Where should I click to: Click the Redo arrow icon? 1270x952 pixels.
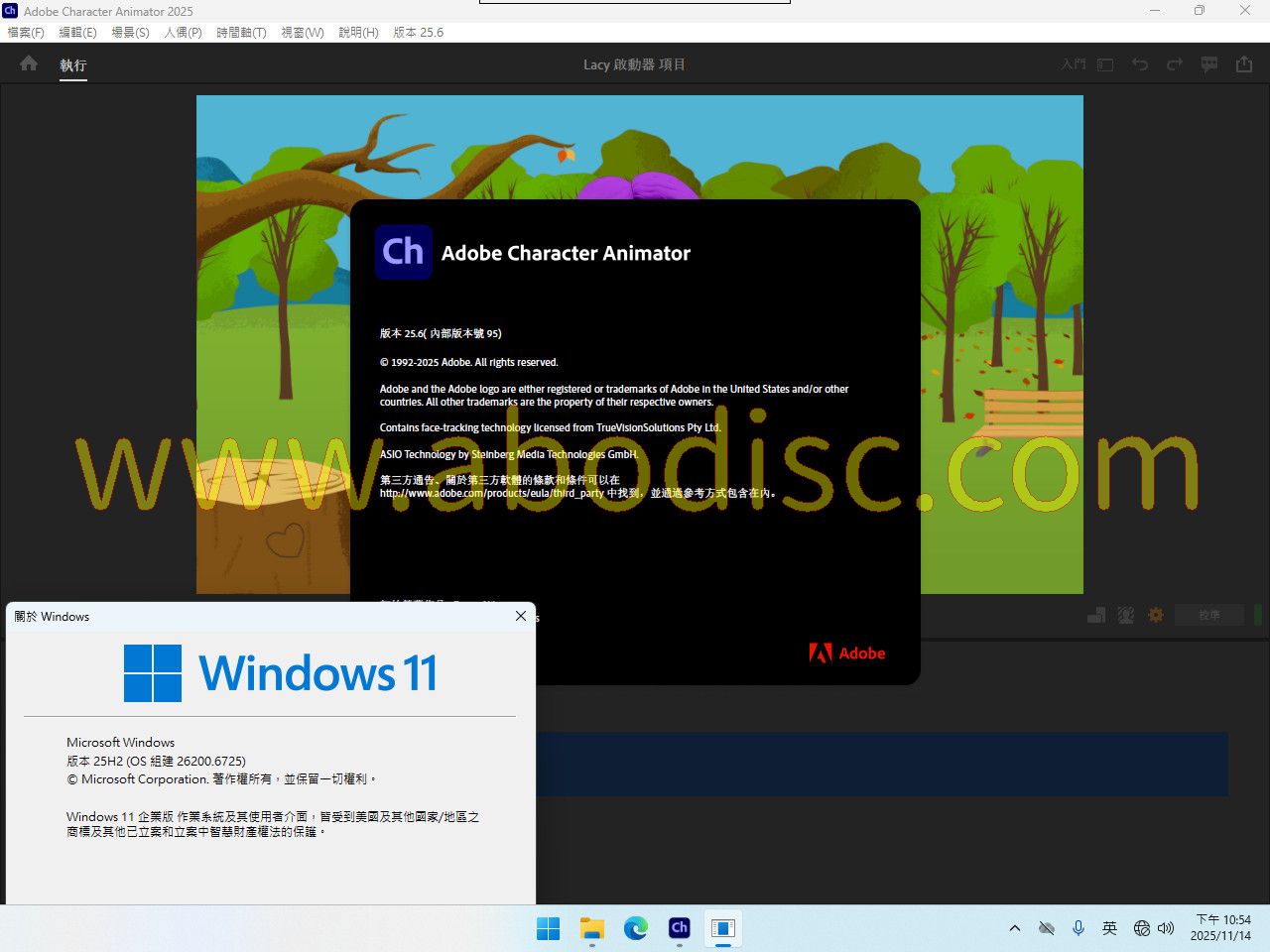point(1175,64)
